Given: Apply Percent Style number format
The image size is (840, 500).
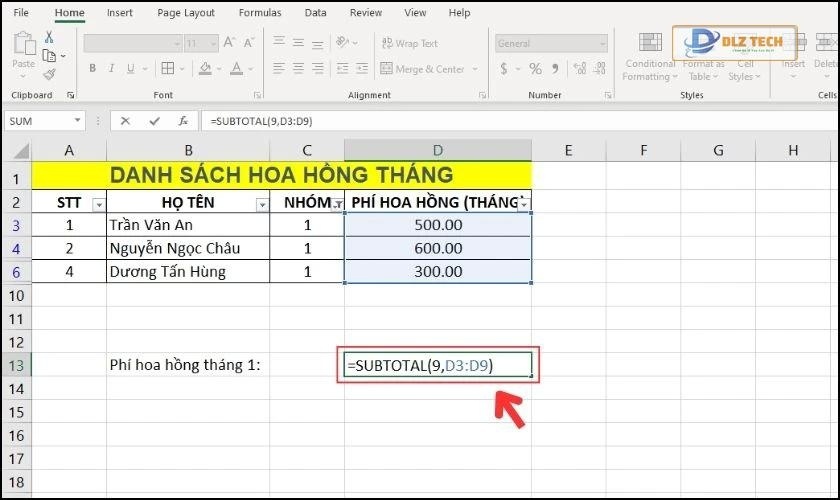Looking at the screenshot, I should coord(535,69).
